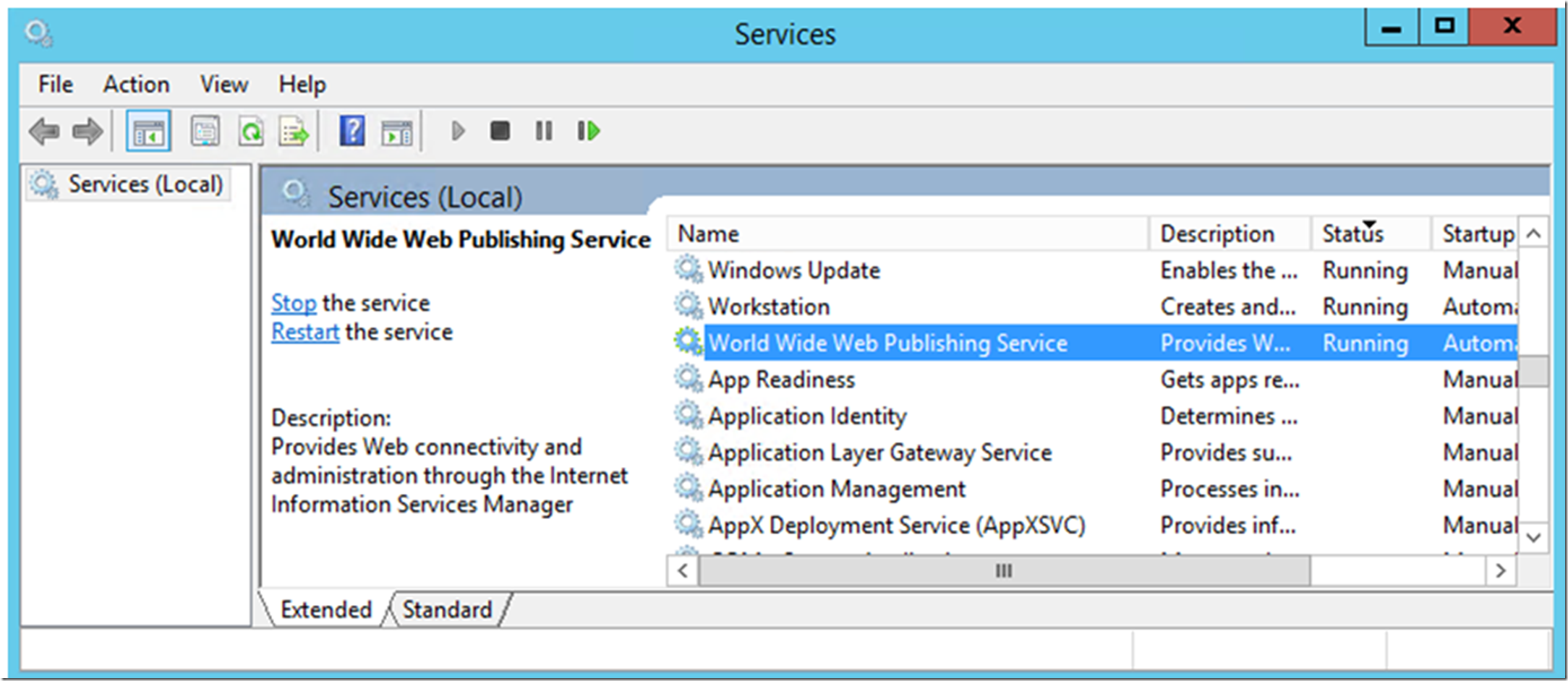The width and height of the screenshot is (1568, 681).
Task: Open the blue Help question mark icon
Action: (352, 132)
